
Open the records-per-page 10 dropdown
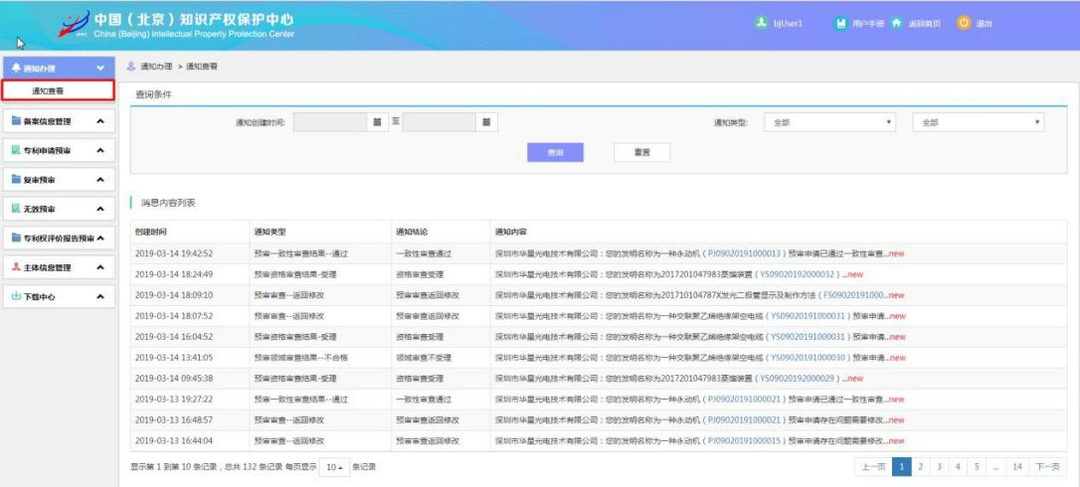coord(334,467)
